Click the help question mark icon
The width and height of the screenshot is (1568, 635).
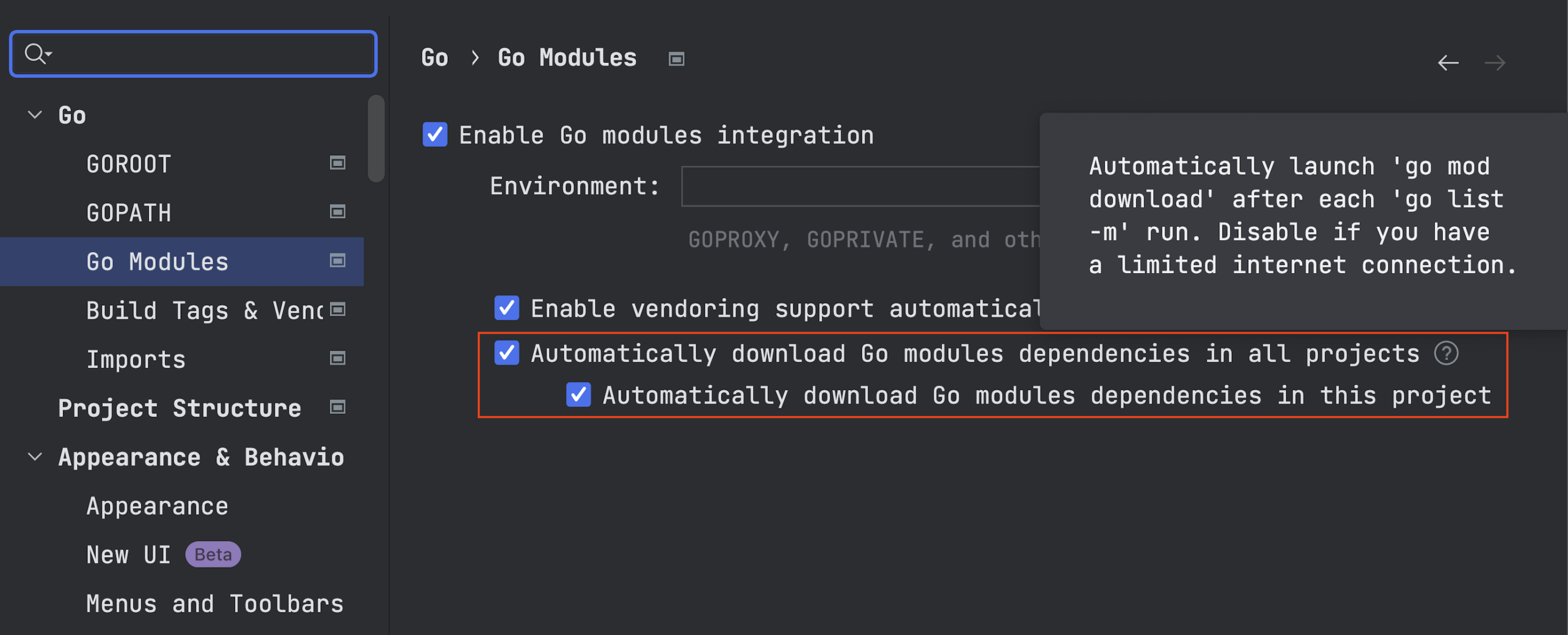(x=1446, y=353)
